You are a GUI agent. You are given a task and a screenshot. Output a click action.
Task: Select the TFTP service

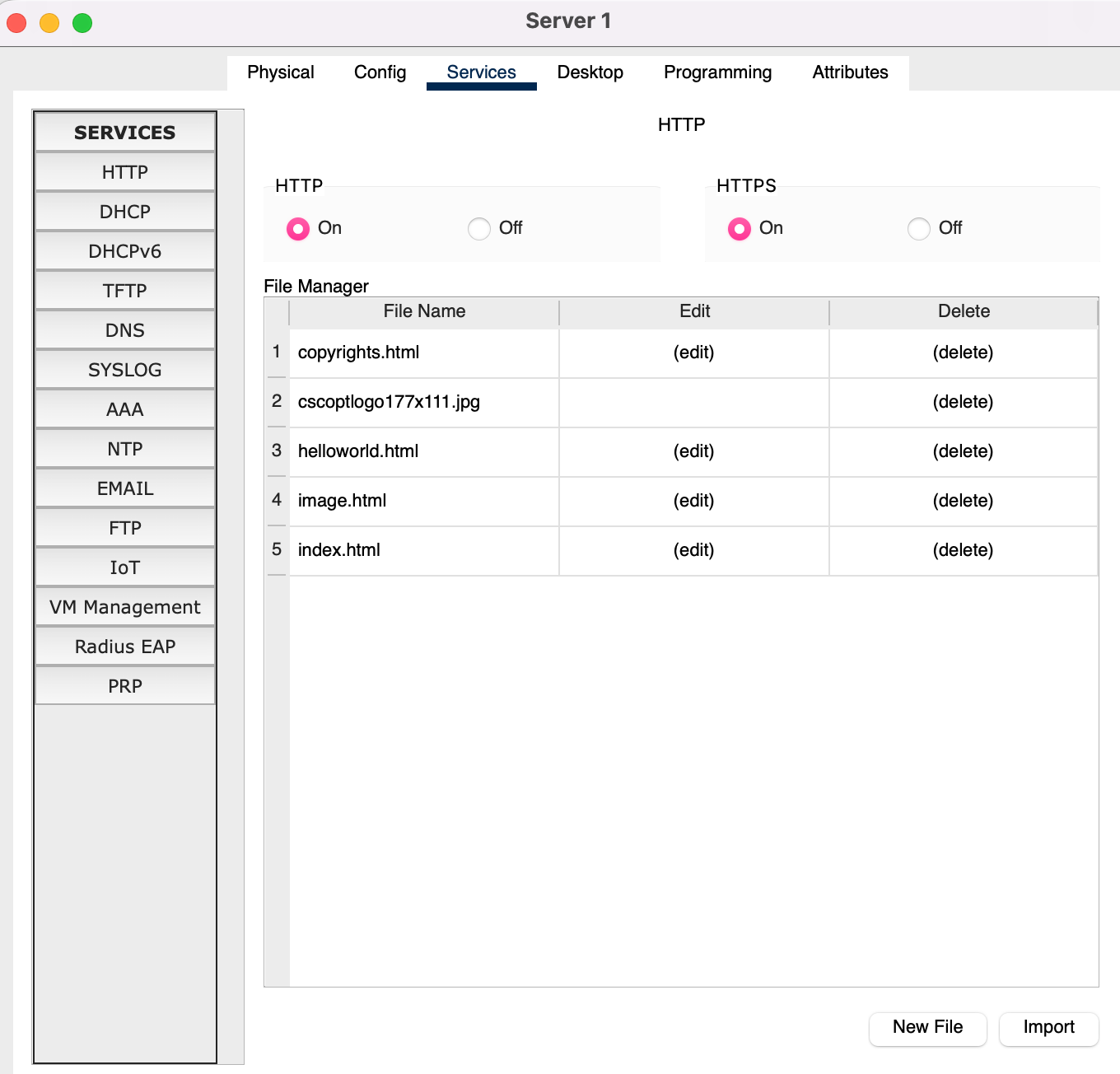pos(125,291)
